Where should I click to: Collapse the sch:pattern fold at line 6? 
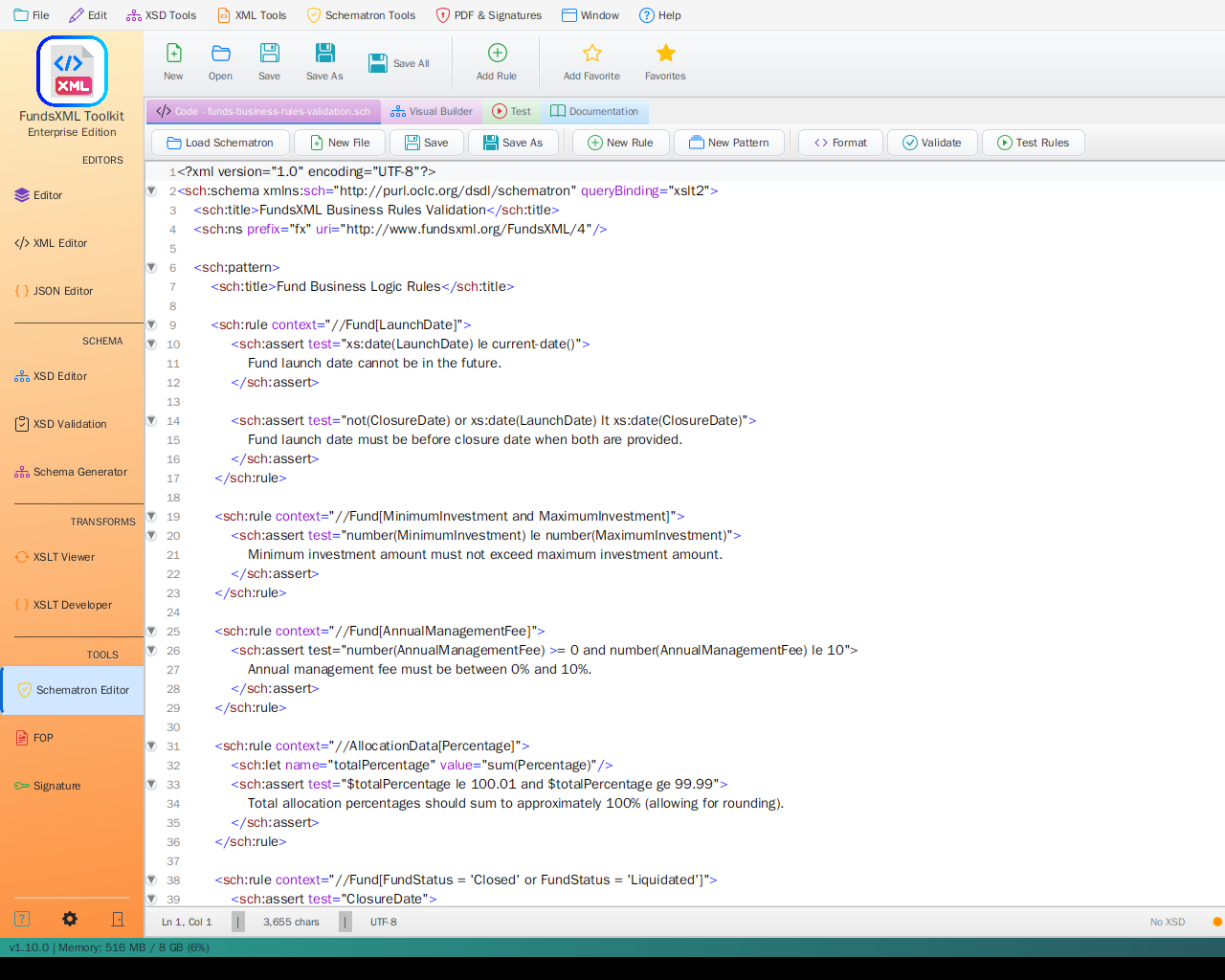[151, 267]
